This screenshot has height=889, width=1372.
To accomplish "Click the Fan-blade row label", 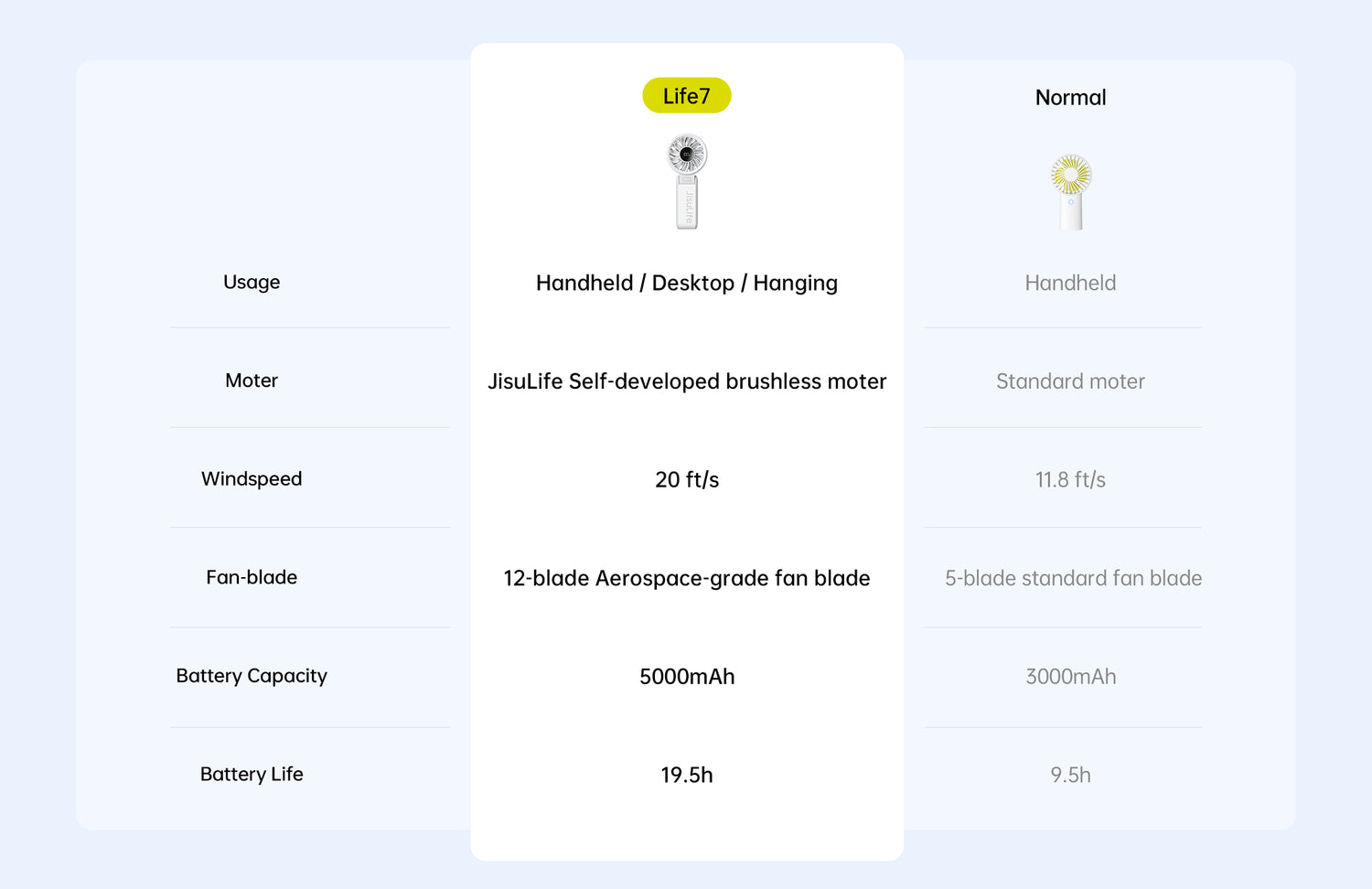I will point(252,578).
